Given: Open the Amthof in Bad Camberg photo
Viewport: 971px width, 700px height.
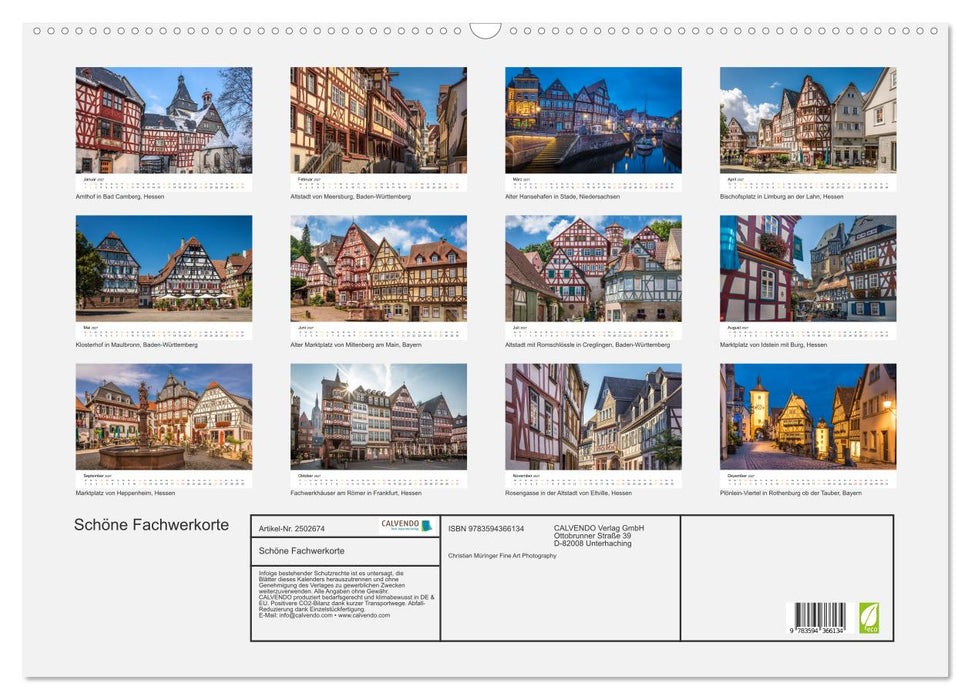Looking at the screenshot, I should [163, 120].
